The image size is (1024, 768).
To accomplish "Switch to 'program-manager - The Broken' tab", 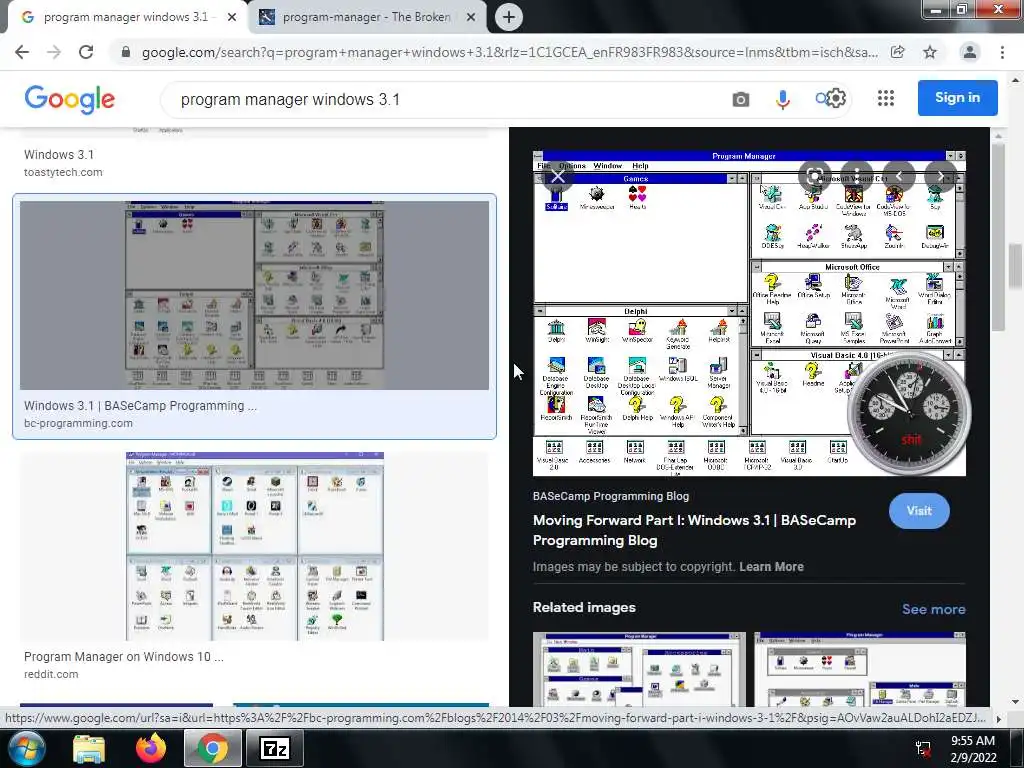I will (366, 17).
